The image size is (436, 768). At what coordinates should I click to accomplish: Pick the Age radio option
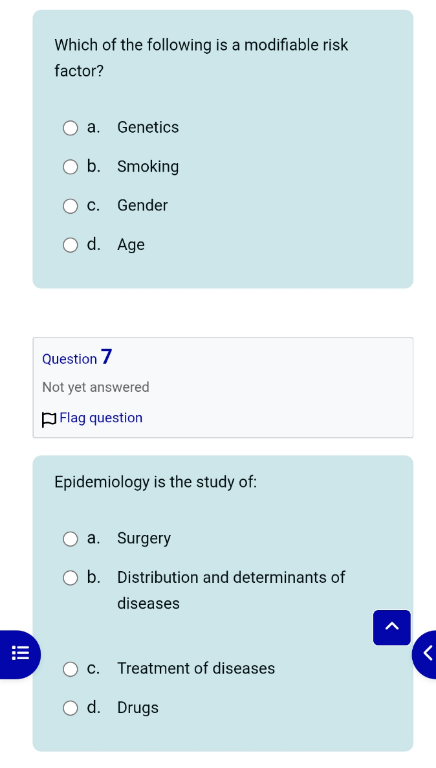pyautogui.click(x=70, y=245)
